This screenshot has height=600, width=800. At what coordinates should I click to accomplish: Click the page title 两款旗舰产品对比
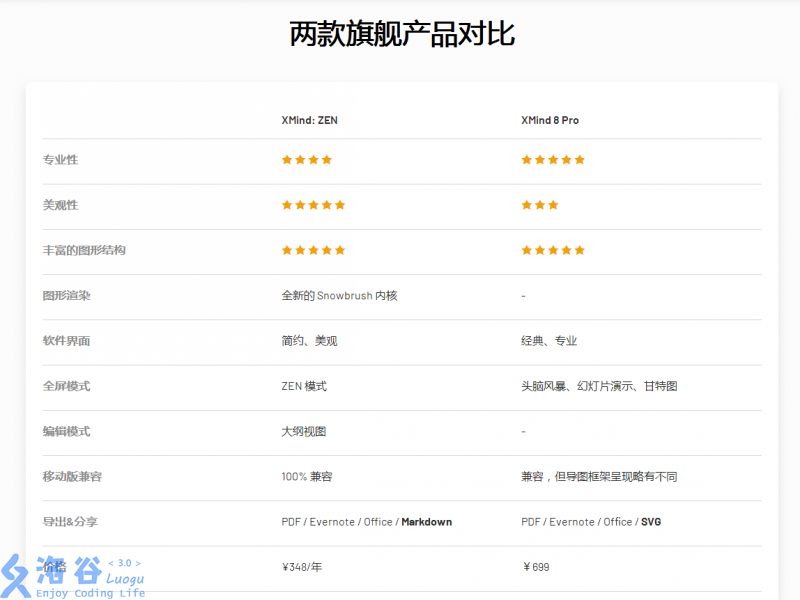tap(402, 34)
